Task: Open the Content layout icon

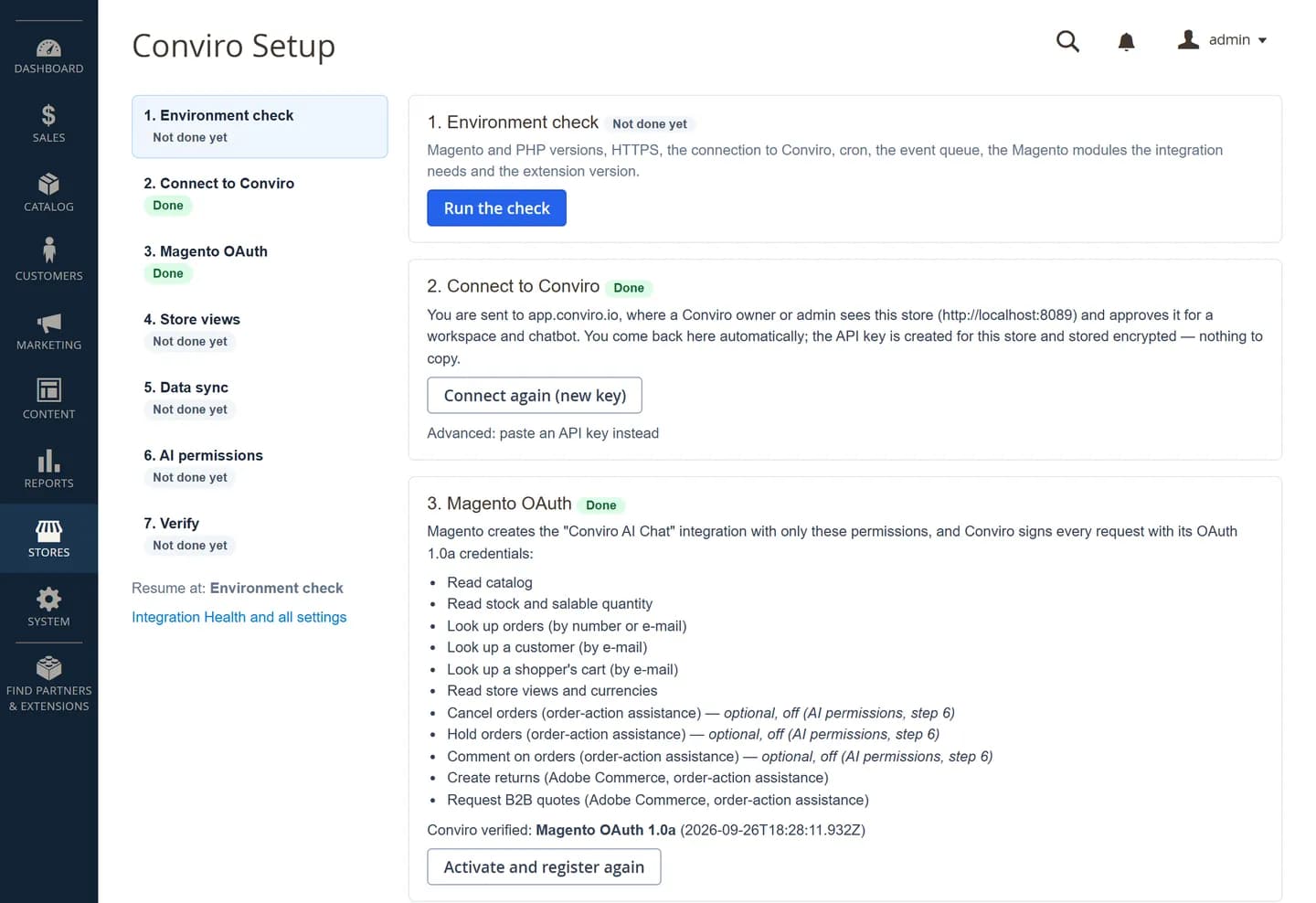Action: tap(48, 390)
